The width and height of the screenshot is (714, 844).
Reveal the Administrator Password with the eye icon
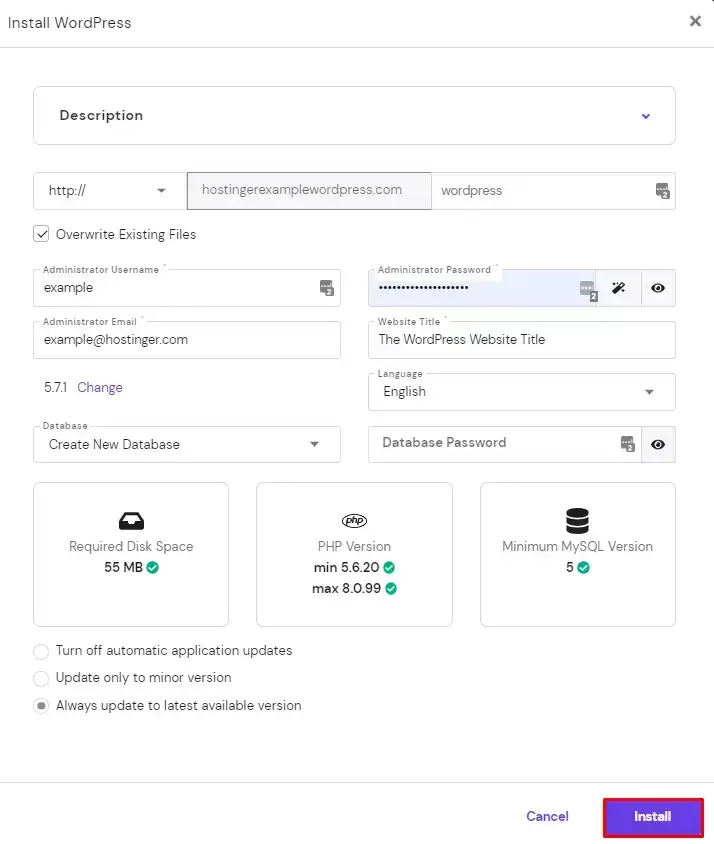tap(658, 288)
